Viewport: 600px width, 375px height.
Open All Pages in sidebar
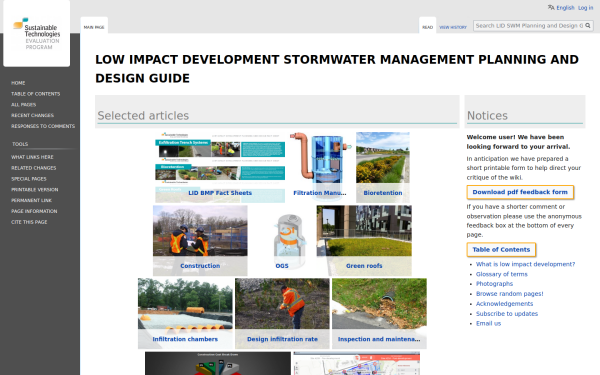(x=23, y=104)
